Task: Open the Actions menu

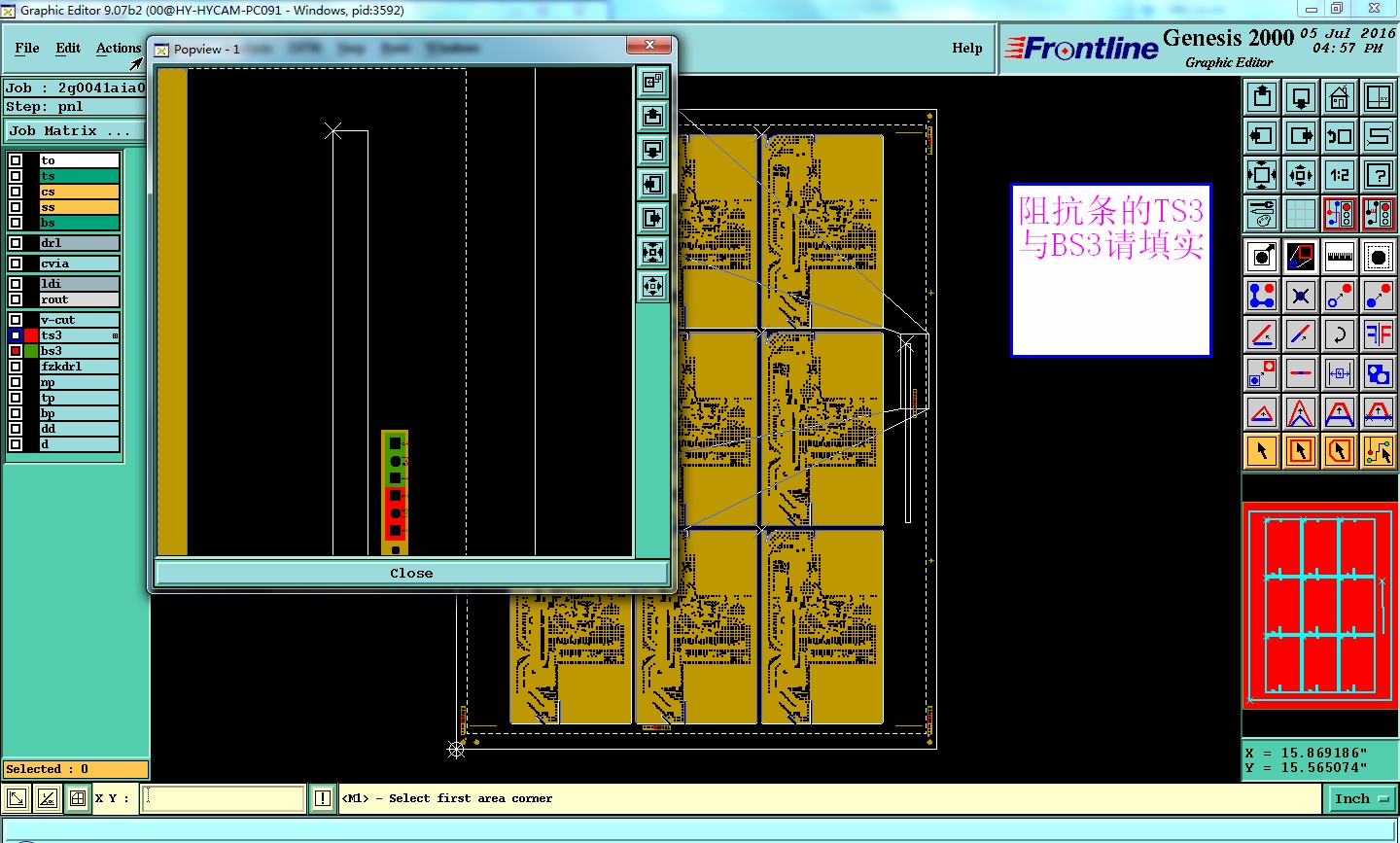Action: [119, 48]
